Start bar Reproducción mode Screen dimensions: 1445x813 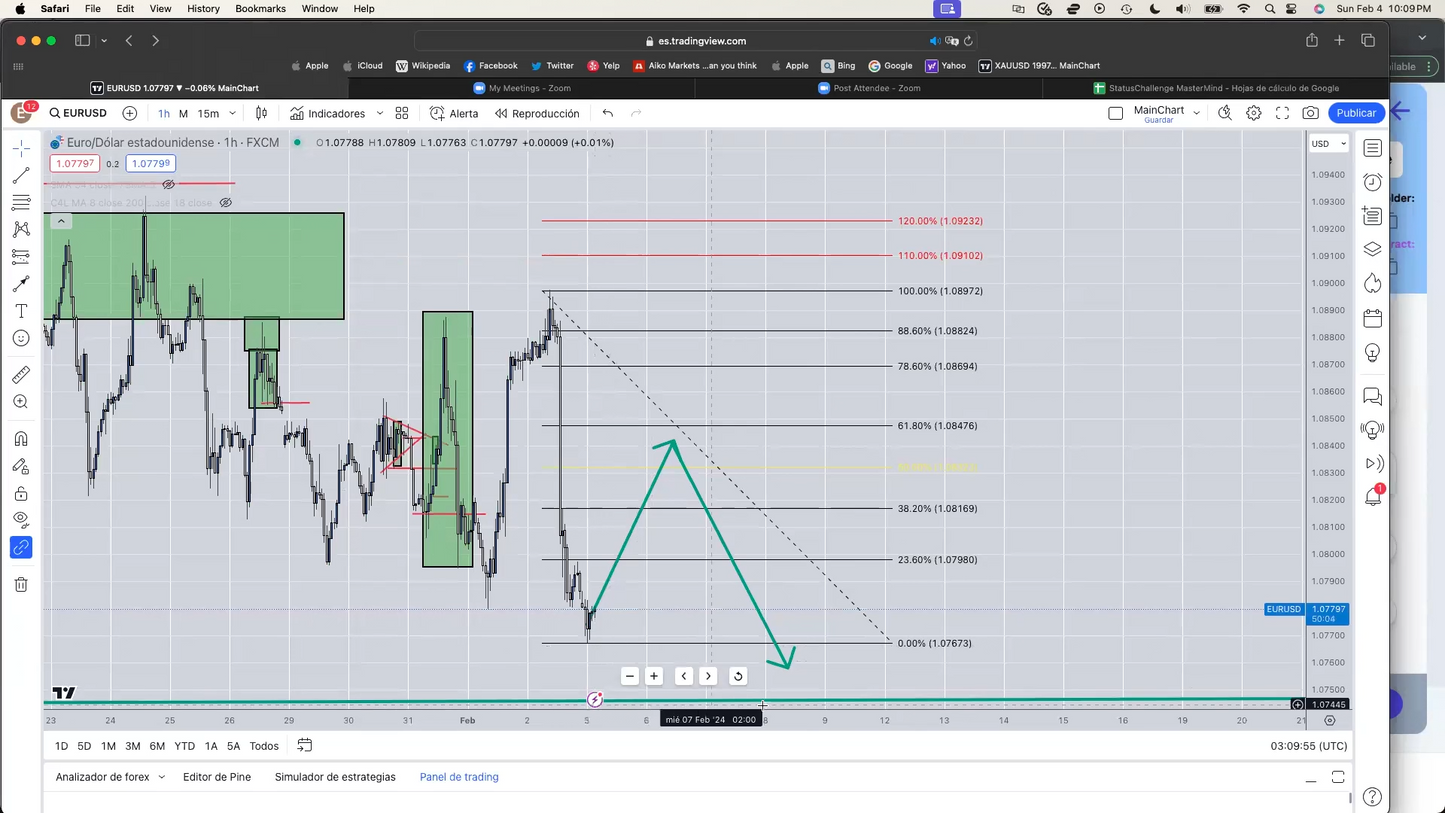537,113
